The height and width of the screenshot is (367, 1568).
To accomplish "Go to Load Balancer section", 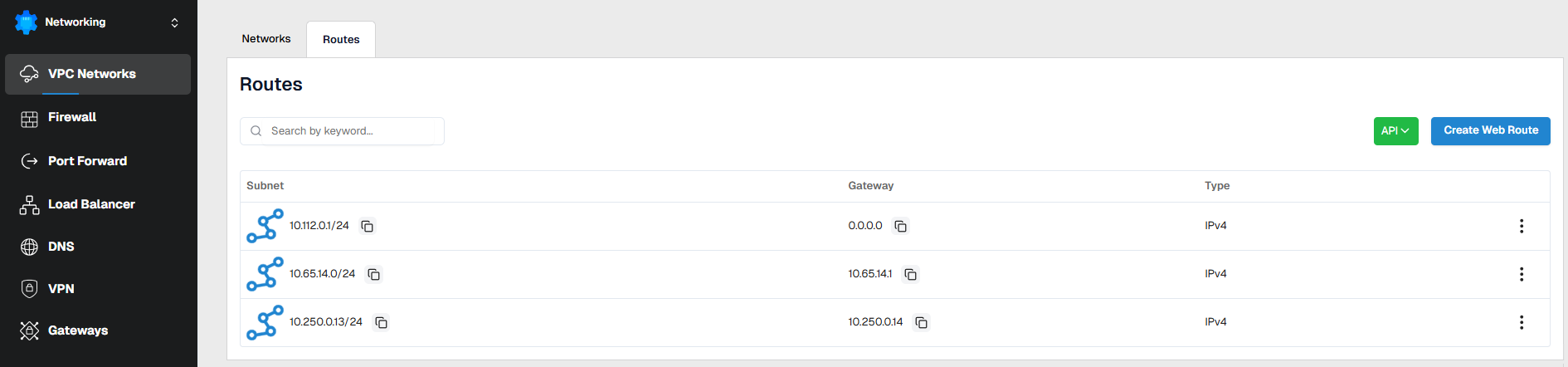I will point(91,204).
